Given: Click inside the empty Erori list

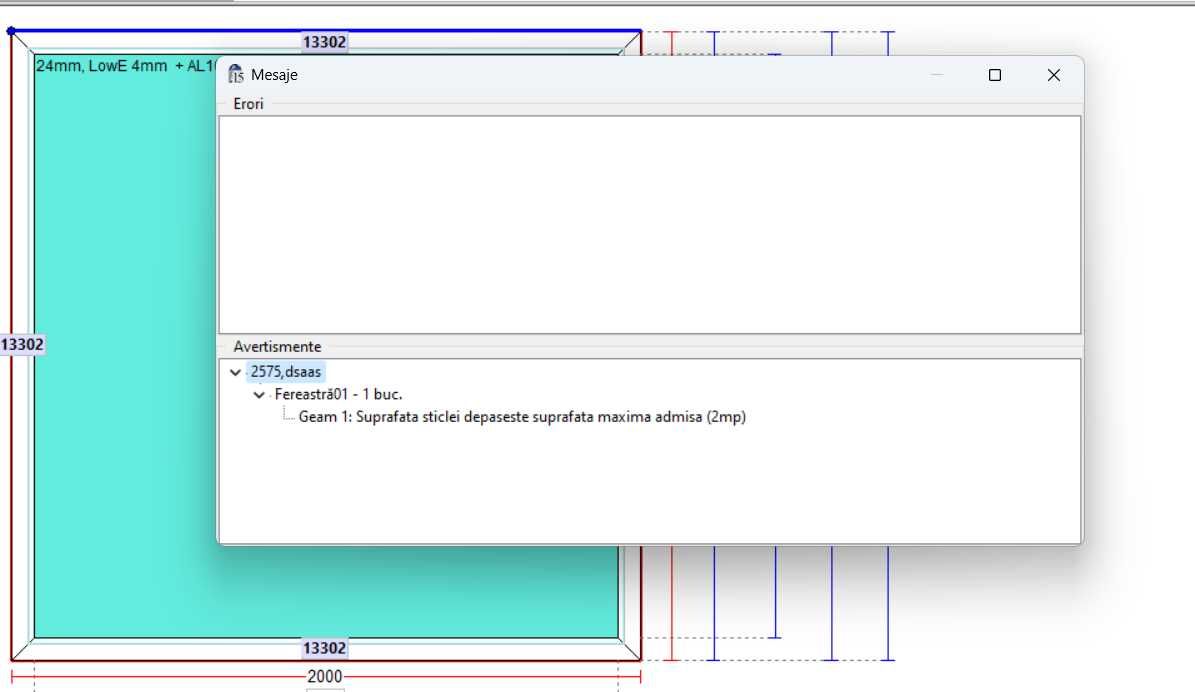Looking at the screenshot, I should (649, 225).
